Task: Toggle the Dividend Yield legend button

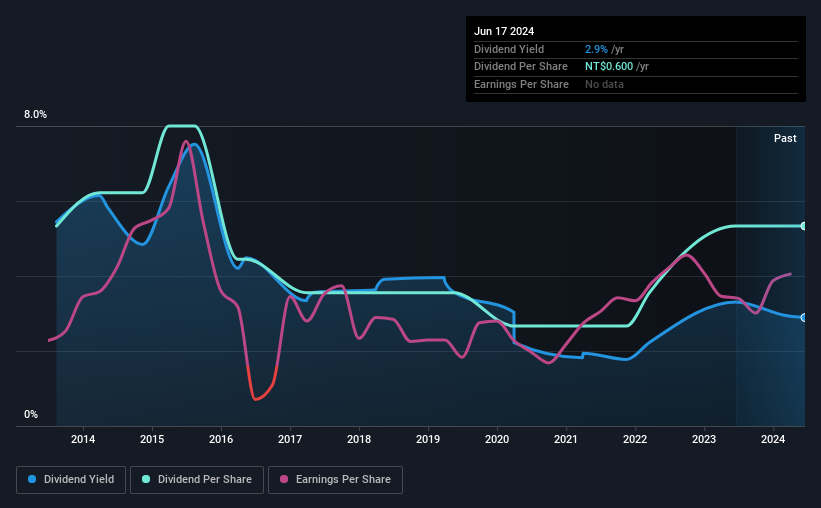Action: (71, 480)
